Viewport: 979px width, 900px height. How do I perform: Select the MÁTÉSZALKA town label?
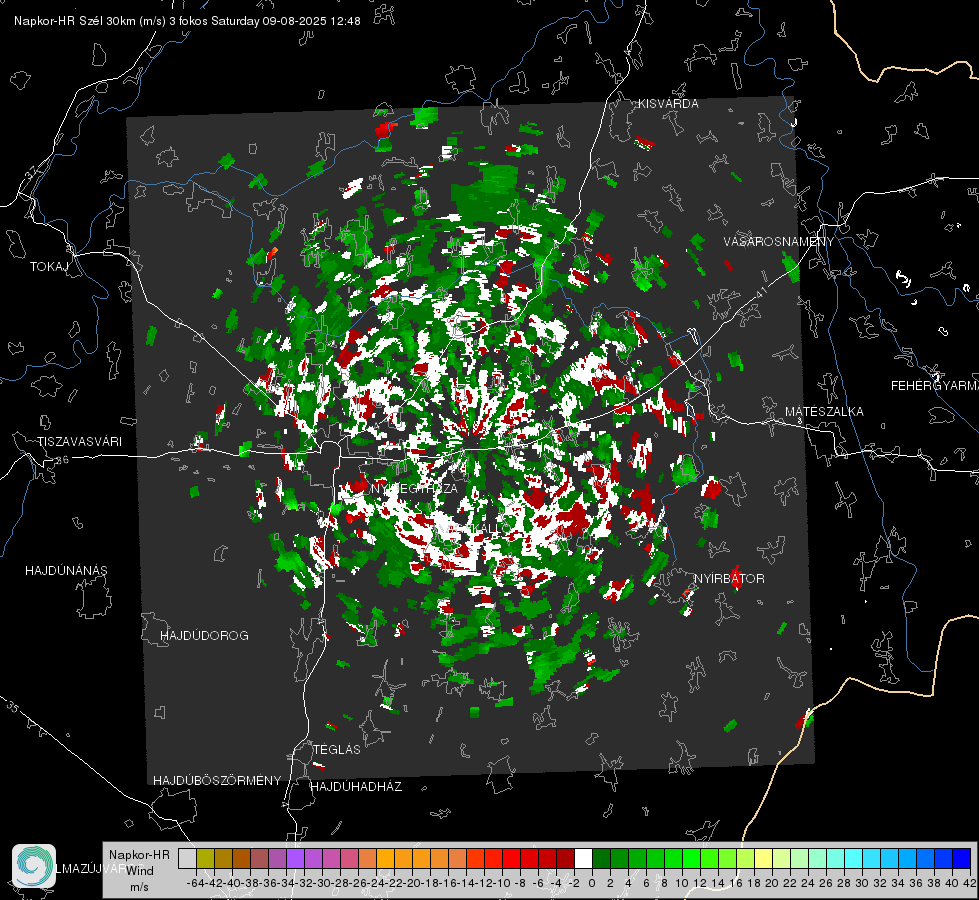click(824, 412)
